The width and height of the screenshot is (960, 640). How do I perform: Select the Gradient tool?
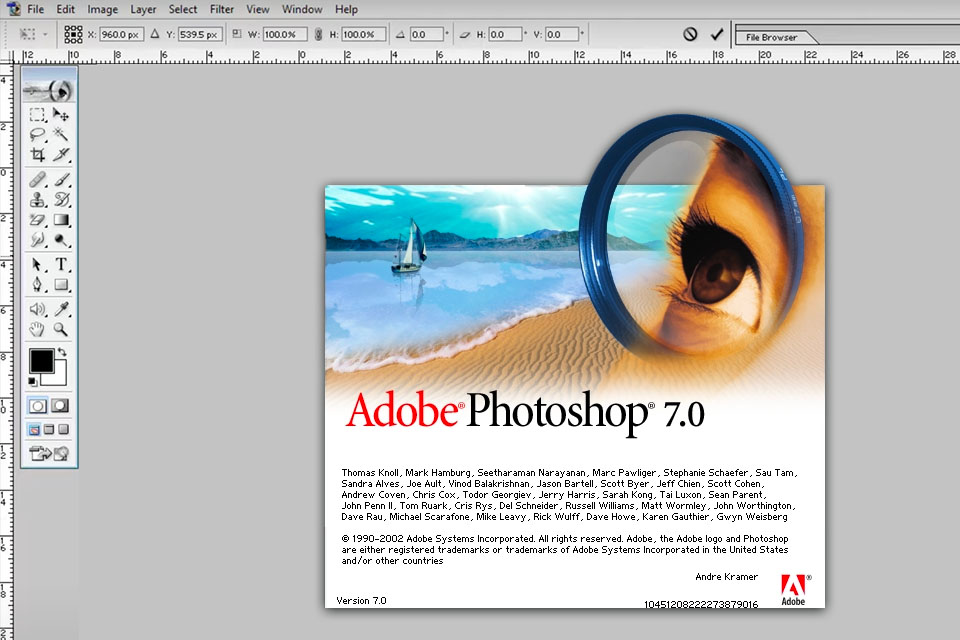point(61,219)
